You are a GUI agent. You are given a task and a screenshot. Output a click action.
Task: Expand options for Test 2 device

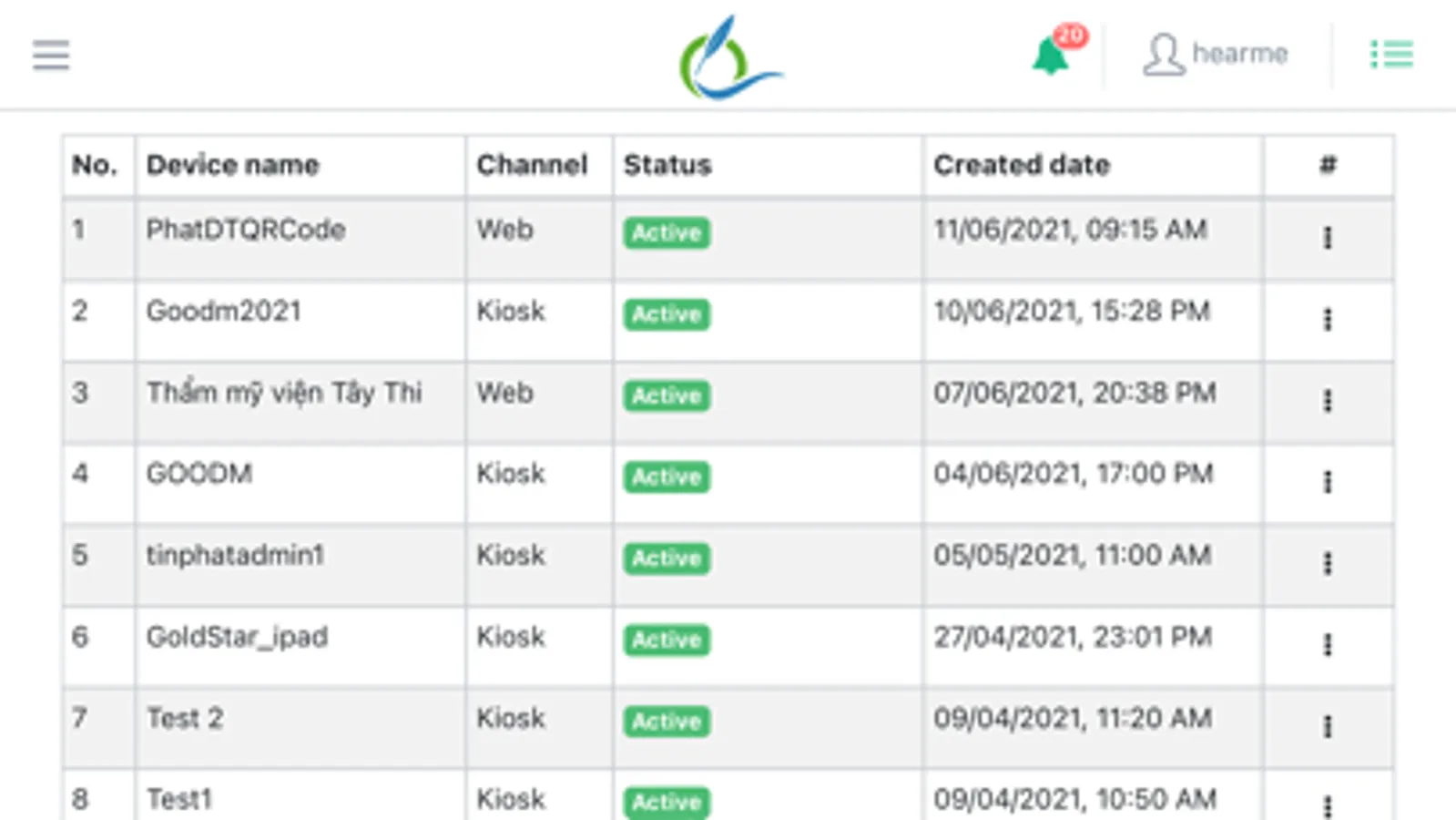pos(1328,726)
